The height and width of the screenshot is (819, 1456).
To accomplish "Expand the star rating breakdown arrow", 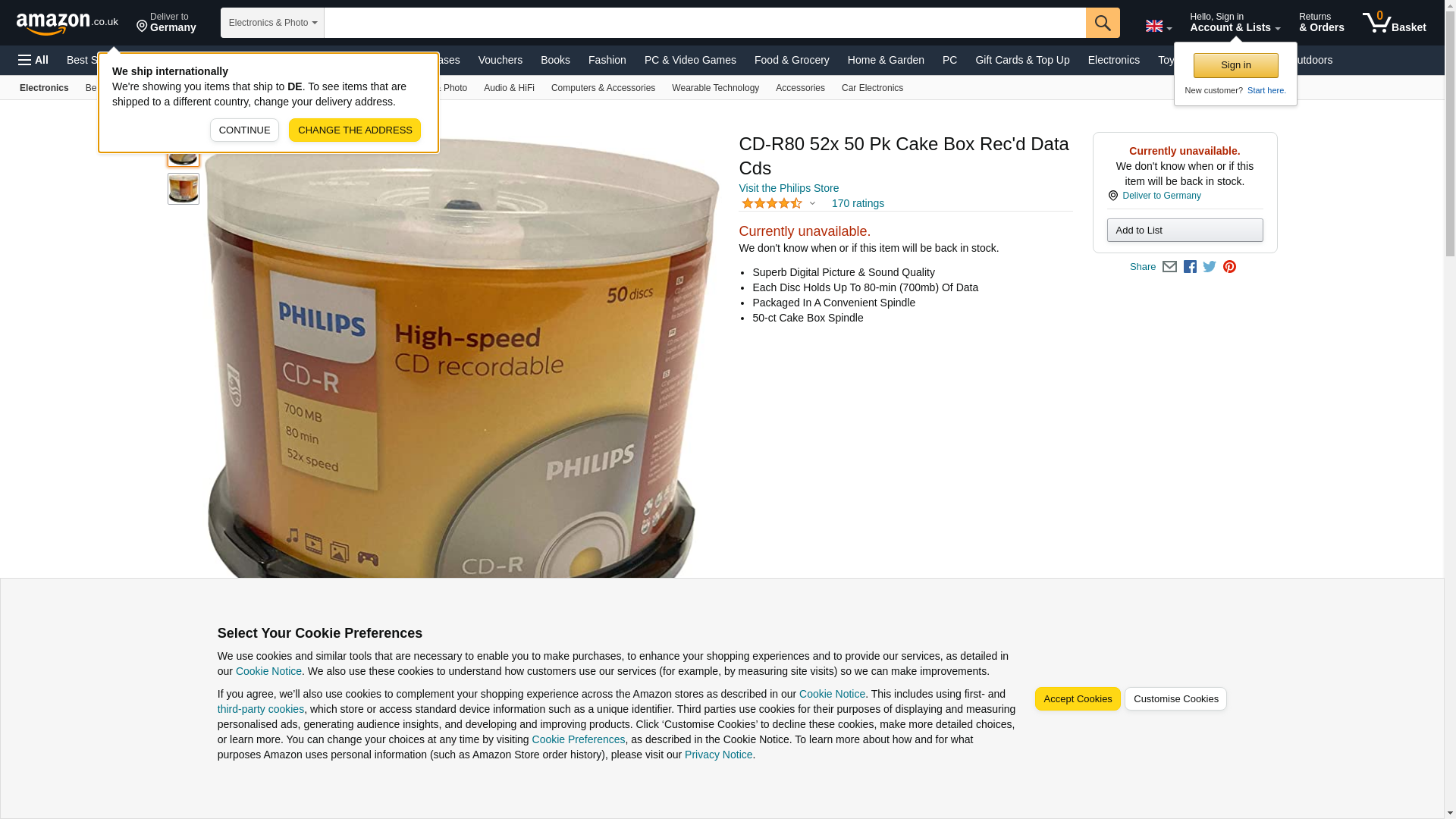I will pyautogui.click(x=812, y=203).
